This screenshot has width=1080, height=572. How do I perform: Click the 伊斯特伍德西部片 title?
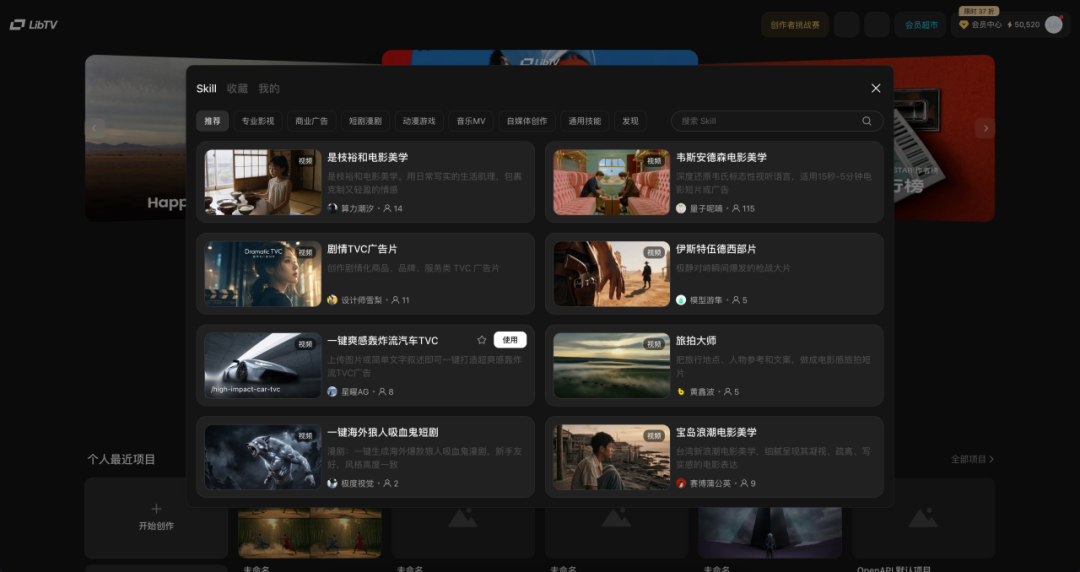click(716, 249)
